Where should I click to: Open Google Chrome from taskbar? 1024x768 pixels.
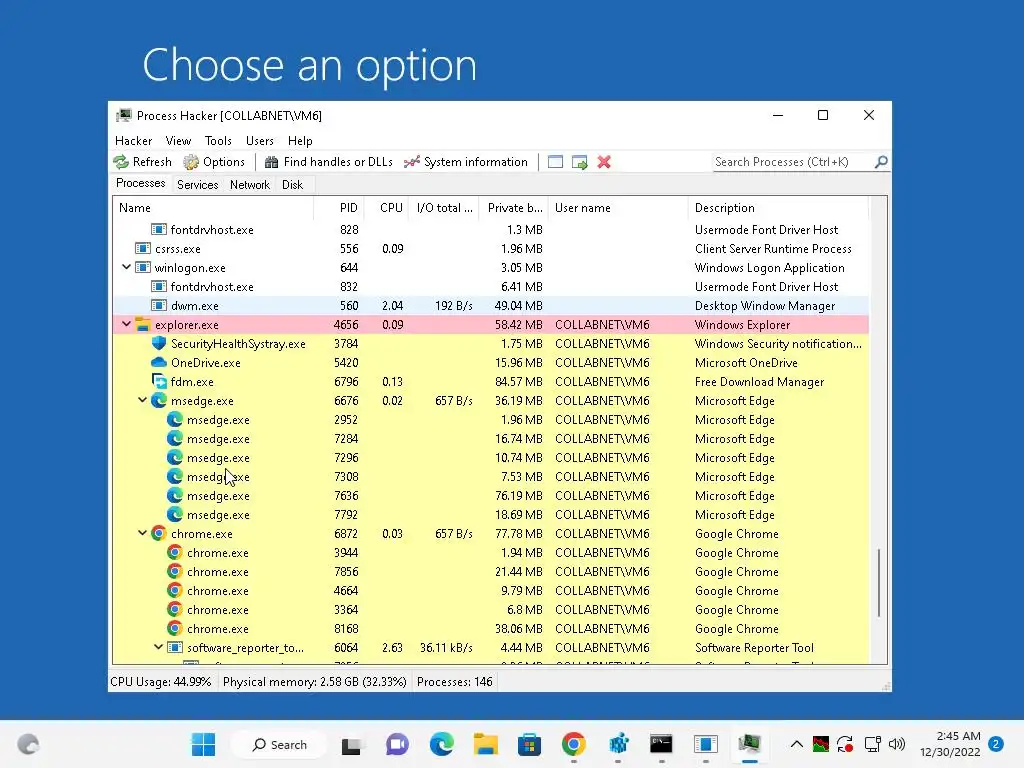pyautogui.click(x=573, y=744)
